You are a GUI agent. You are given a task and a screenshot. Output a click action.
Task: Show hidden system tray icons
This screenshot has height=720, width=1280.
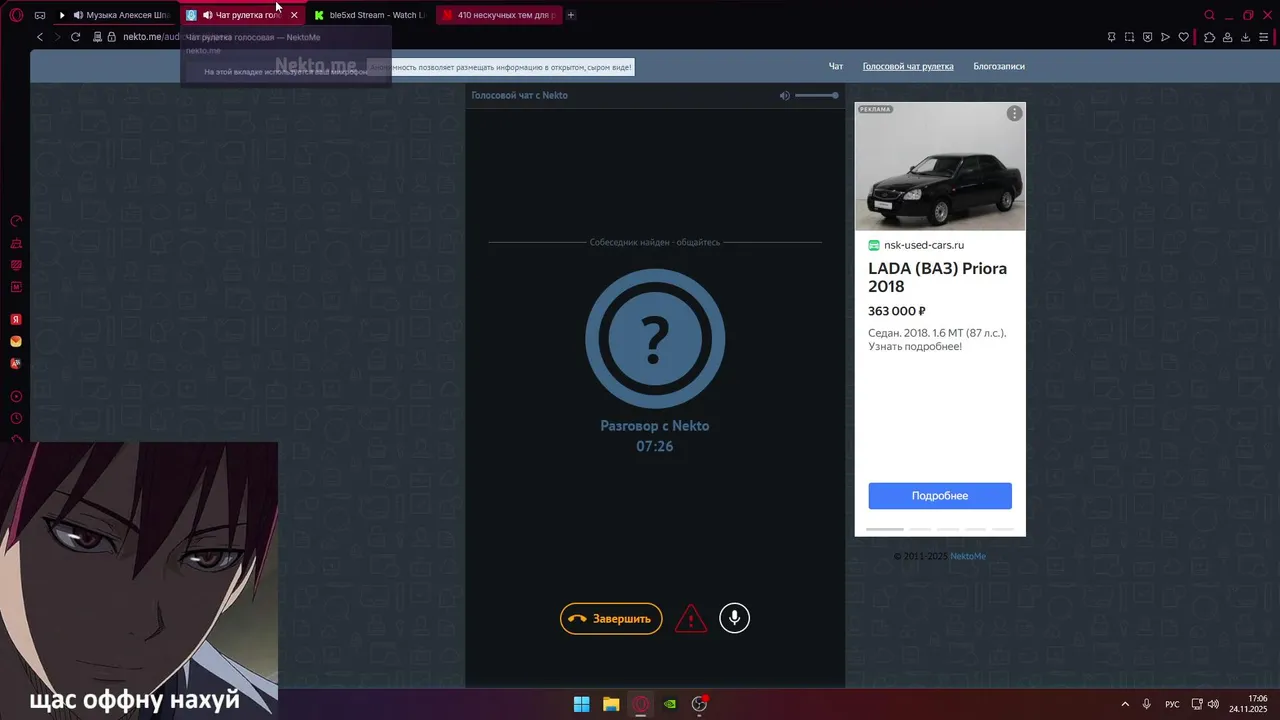[1125, 704]
